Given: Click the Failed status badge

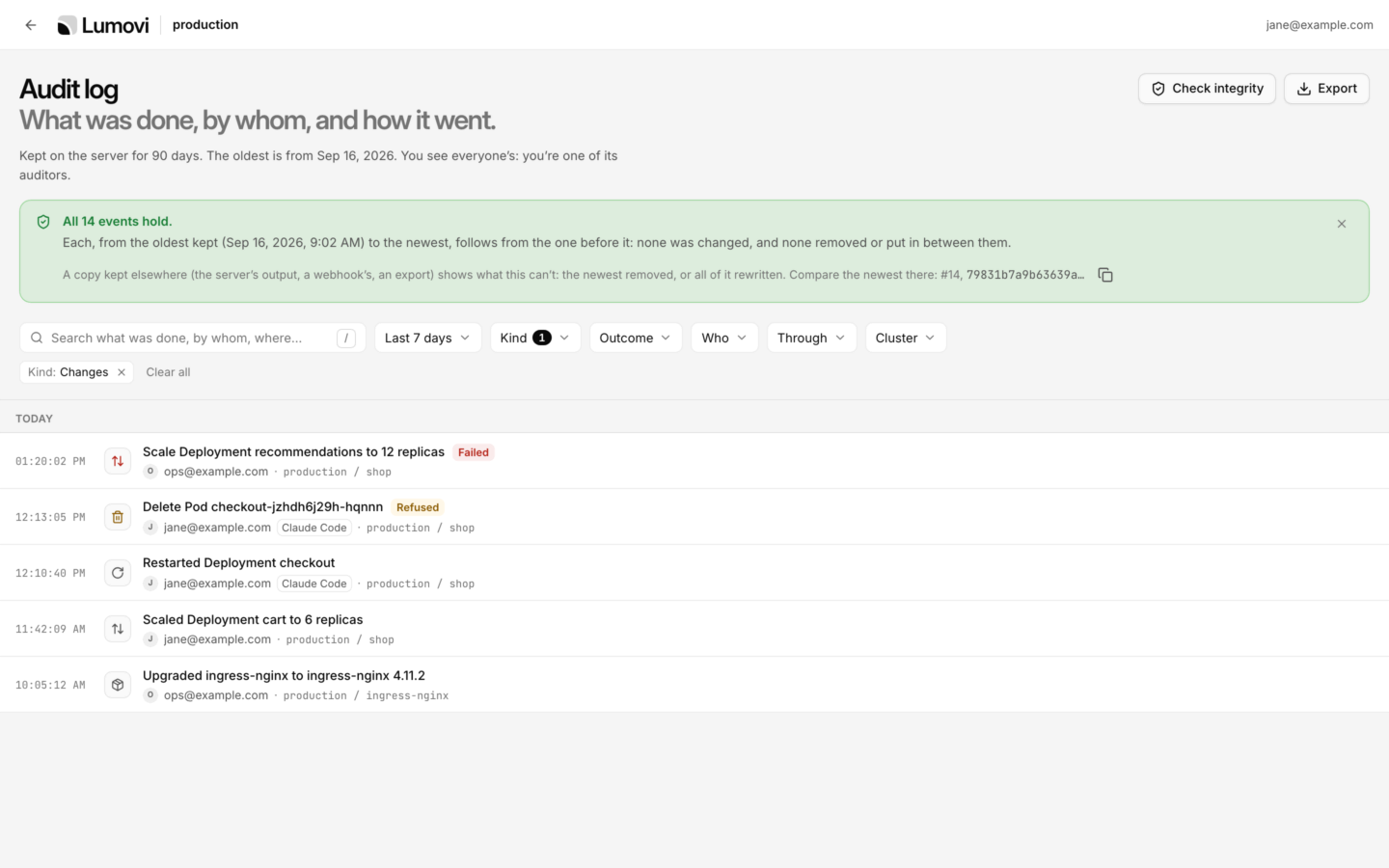Looking at the screenshot, I should 474,452.
